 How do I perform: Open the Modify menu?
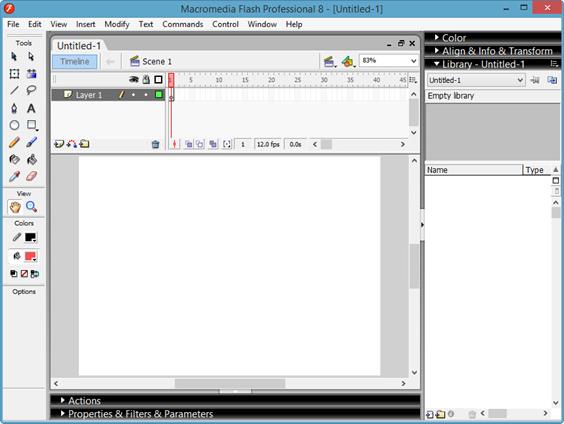(x=117, y=24)
